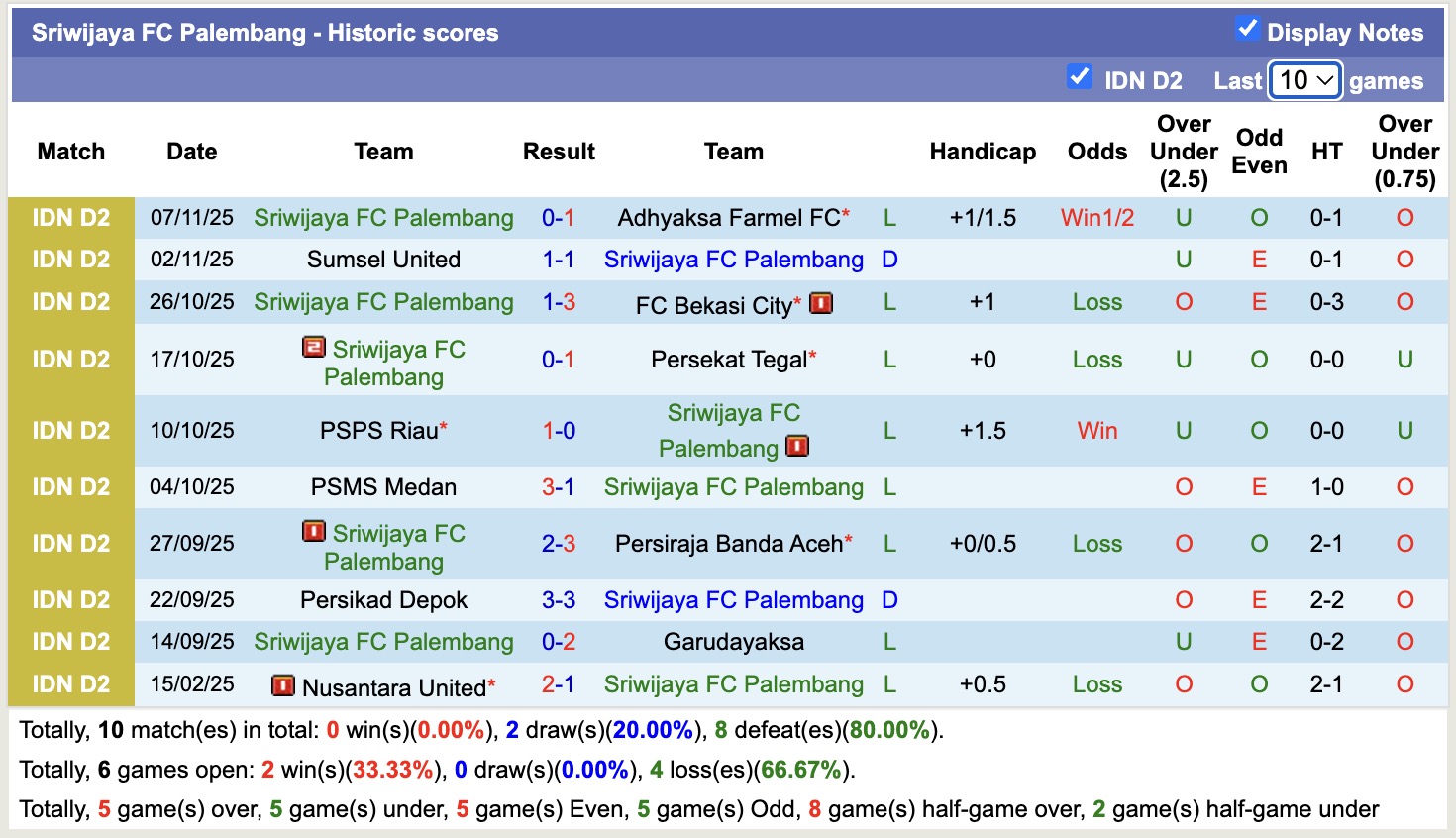Click the Persikad Depok team name
The width and height of the screenshot is (1456, 838).
(x=383, y=599)
